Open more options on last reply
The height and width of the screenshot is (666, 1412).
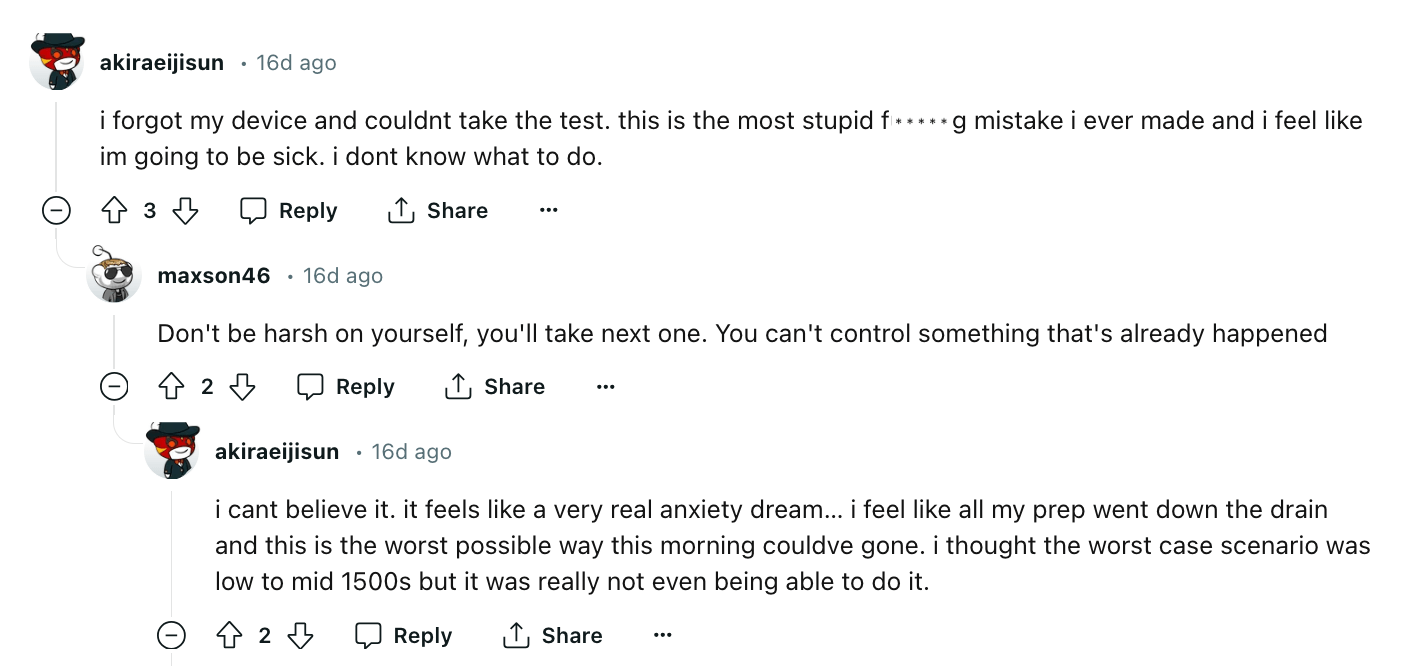coord(662,636)
